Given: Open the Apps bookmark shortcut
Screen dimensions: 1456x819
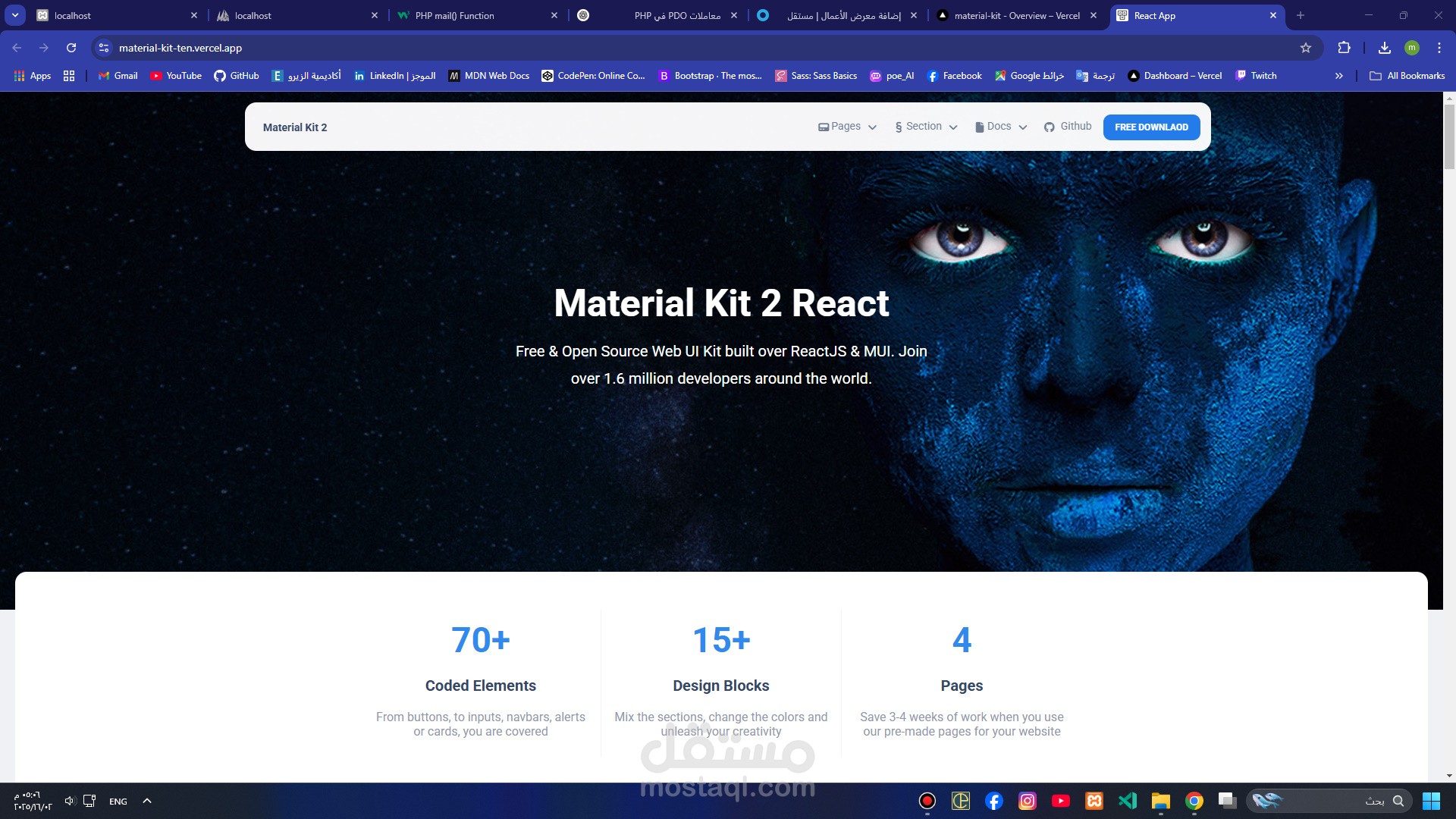Looking at the screenshot, I should (x=33, y=76).
